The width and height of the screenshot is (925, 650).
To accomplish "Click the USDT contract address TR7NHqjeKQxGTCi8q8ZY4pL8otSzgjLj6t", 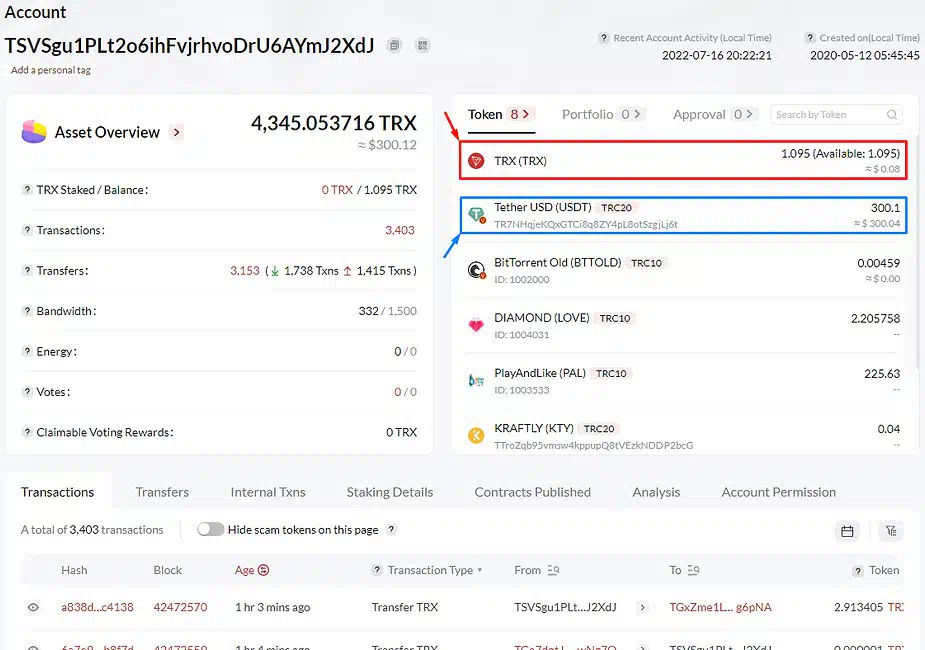I will [x=586, y=224].
